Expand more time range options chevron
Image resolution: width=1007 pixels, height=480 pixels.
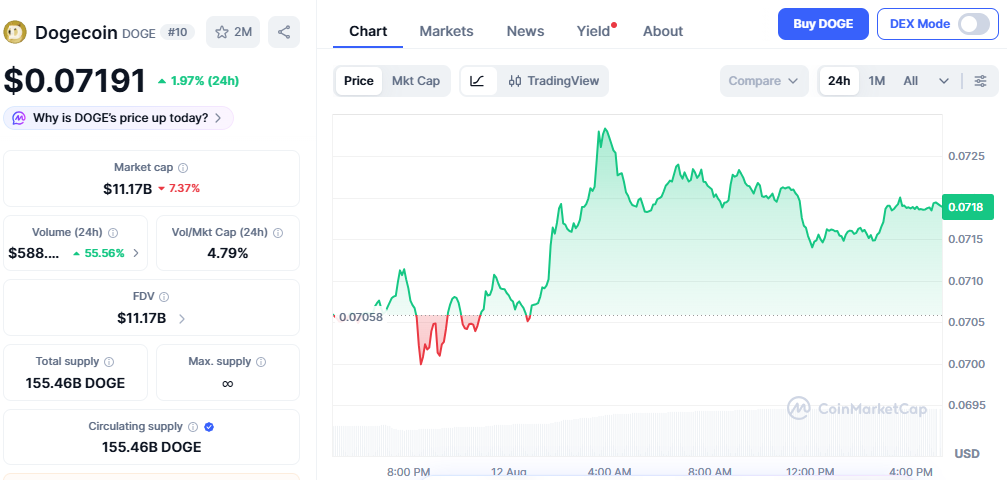pos(943,81)
